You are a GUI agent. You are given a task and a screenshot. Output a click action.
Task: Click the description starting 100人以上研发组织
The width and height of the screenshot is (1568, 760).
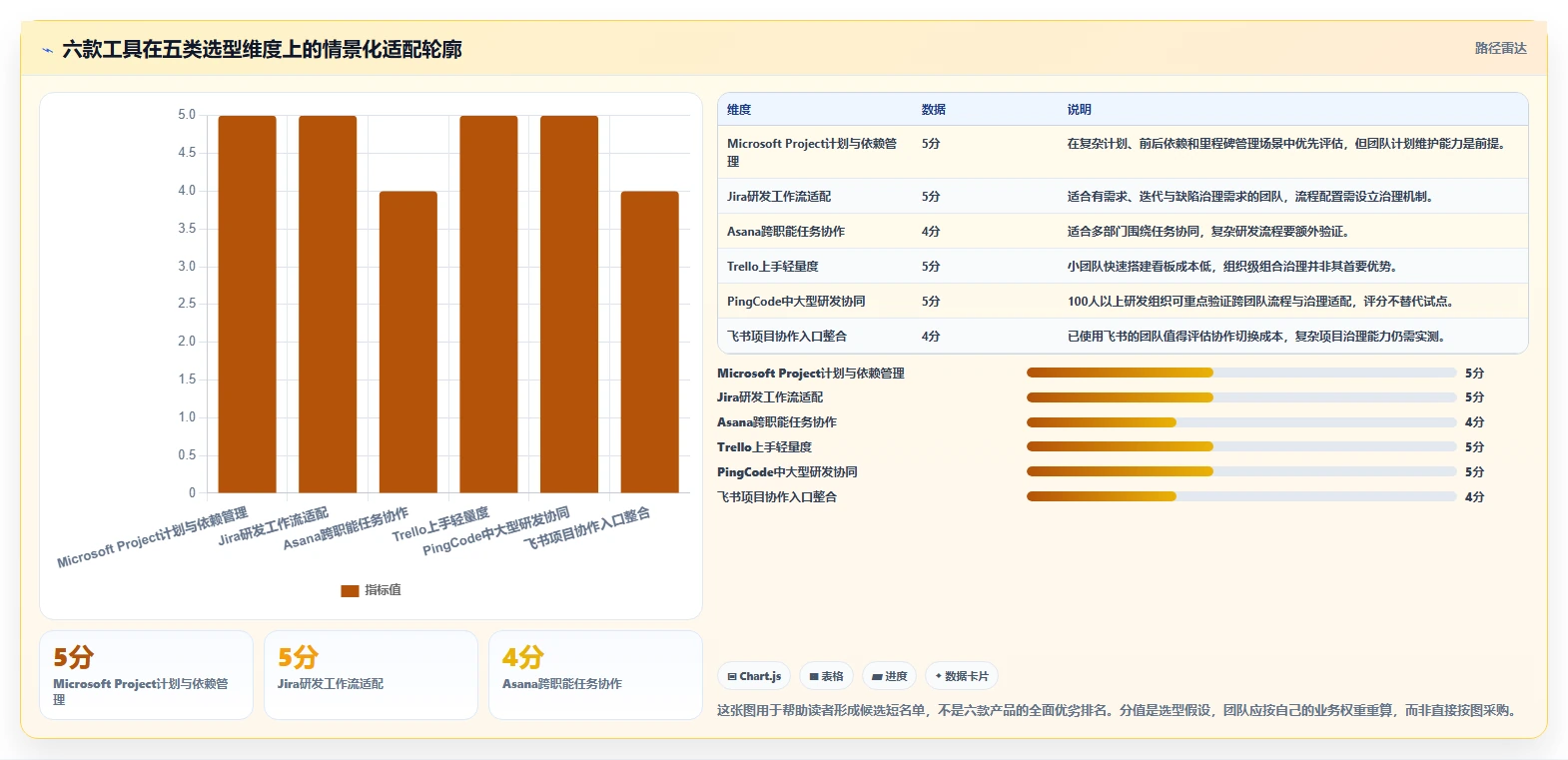[x=1262, y=302]
